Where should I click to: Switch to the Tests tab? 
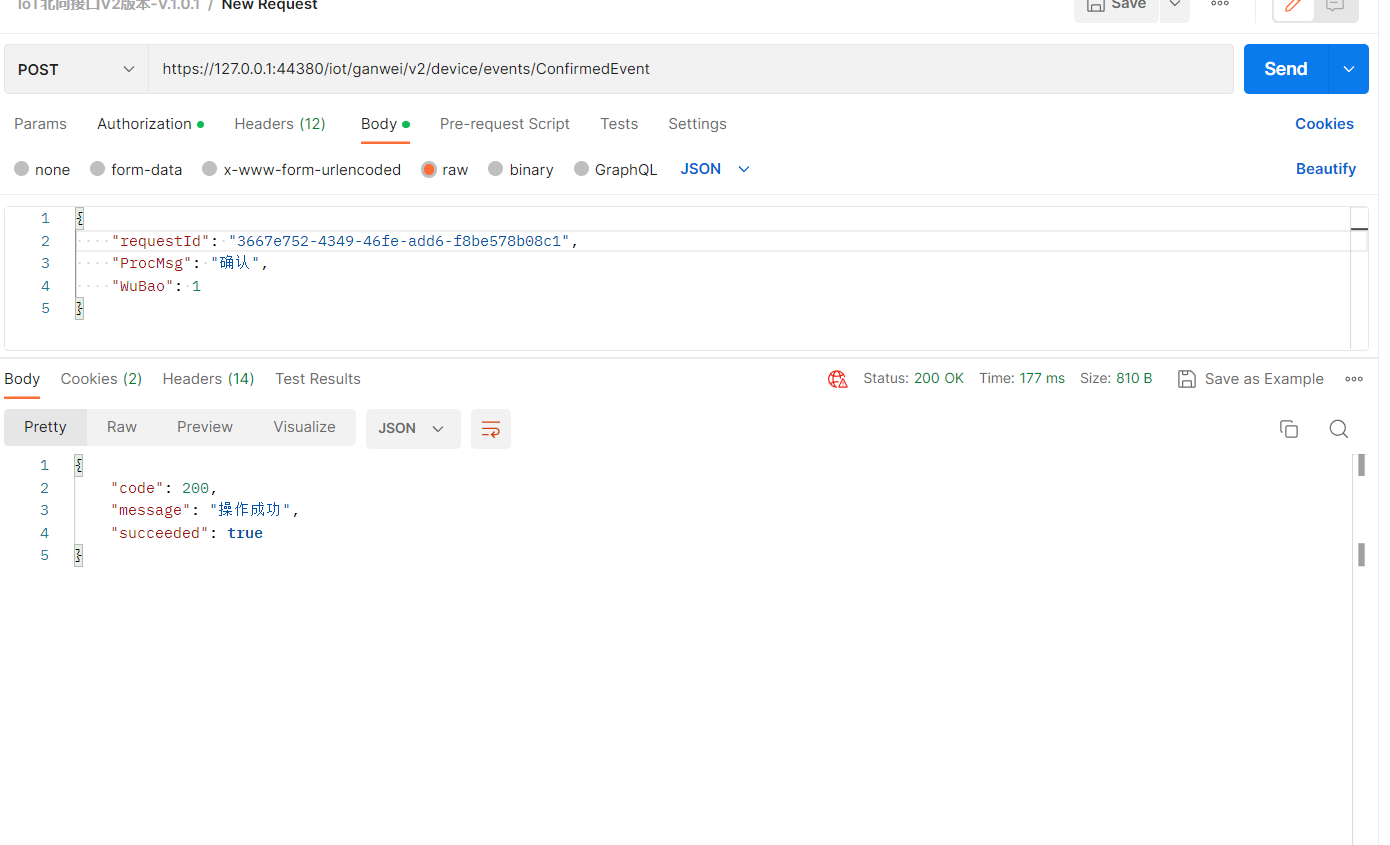[619, 124]
